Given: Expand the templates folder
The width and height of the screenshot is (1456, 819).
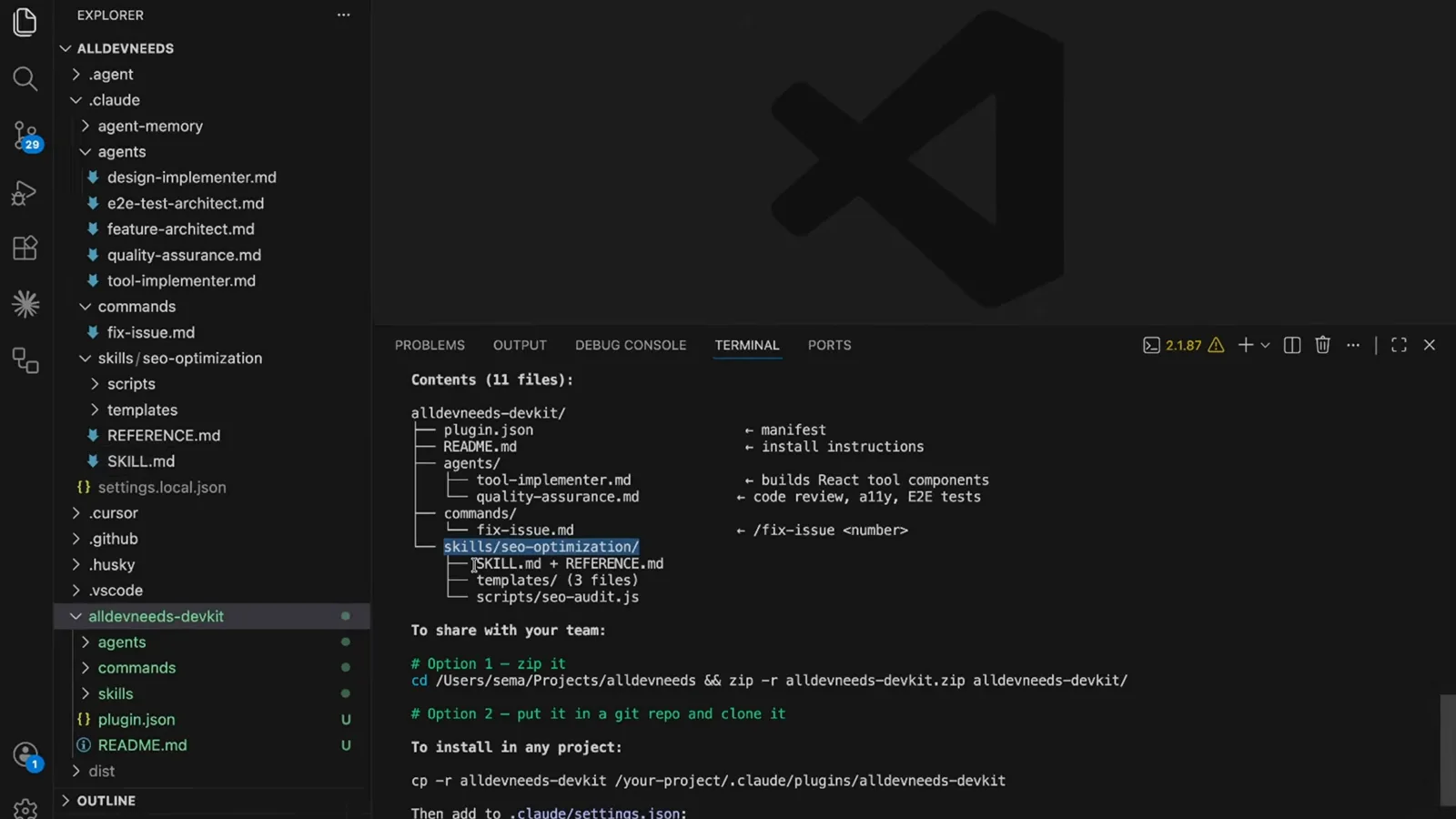Looking at the screenshot, I should click(211, 410).
